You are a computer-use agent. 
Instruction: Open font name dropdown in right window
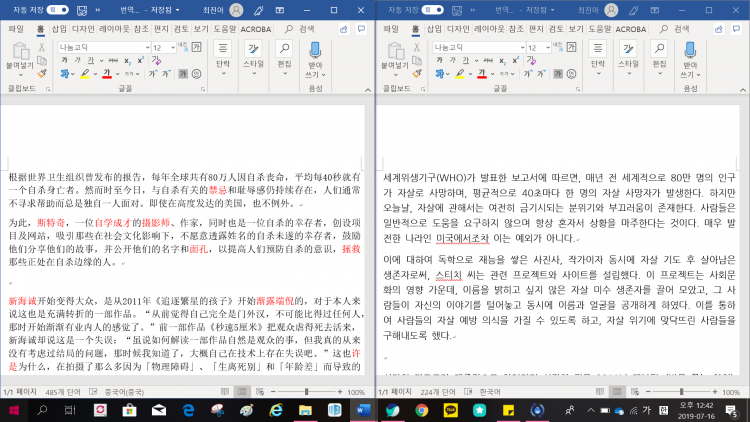pyautogui.click(x=522, y=47)
